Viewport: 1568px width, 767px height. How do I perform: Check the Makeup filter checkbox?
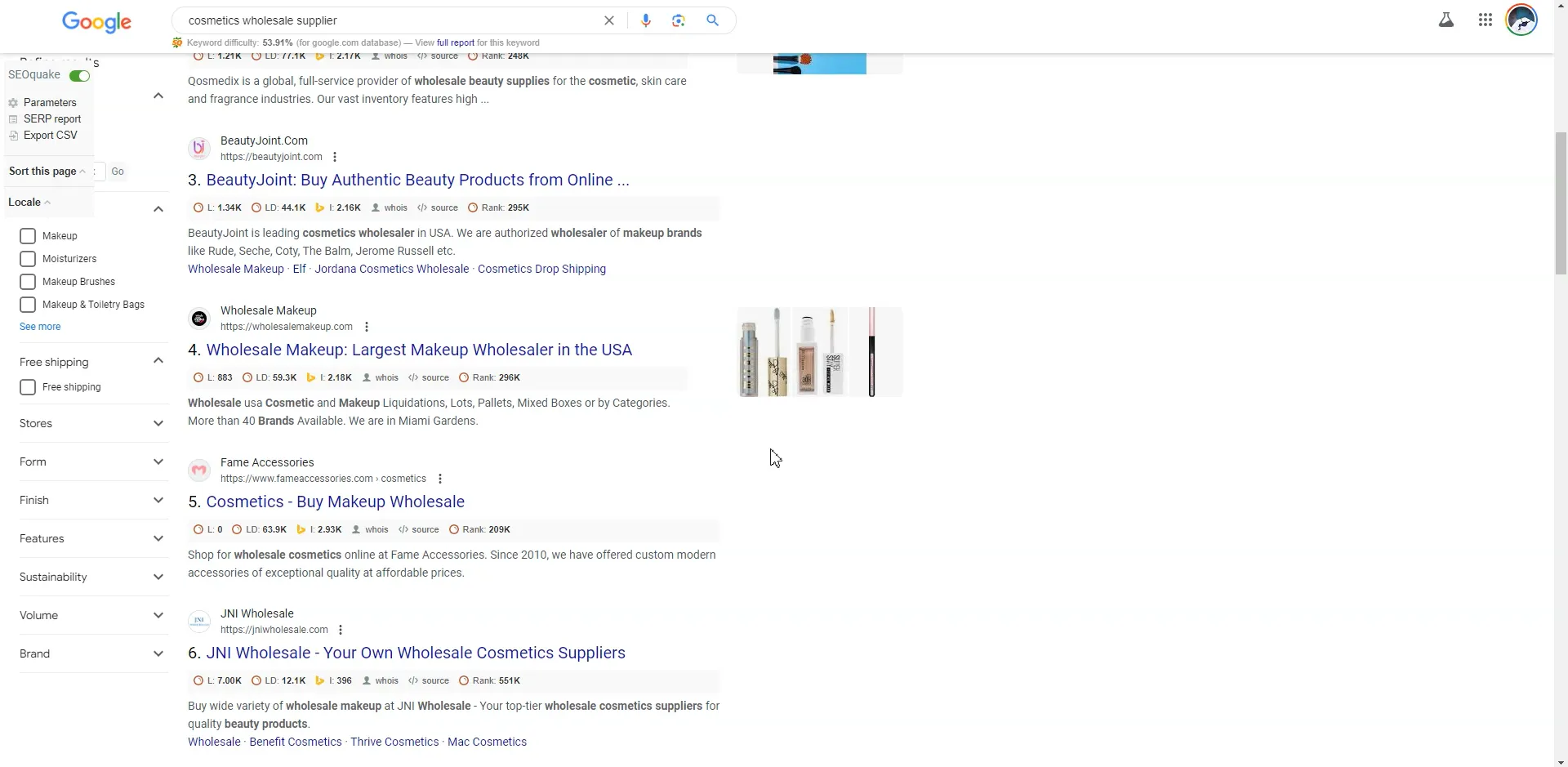tap(28, 236)
